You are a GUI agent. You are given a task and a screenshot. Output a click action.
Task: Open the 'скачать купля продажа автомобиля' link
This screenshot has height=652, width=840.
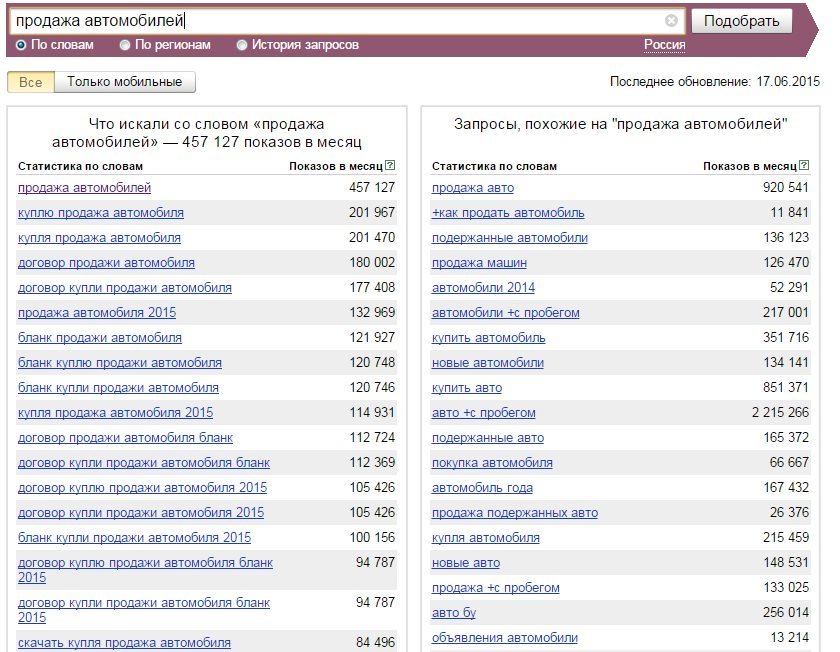pyautogui.click(x=124, y=642)
